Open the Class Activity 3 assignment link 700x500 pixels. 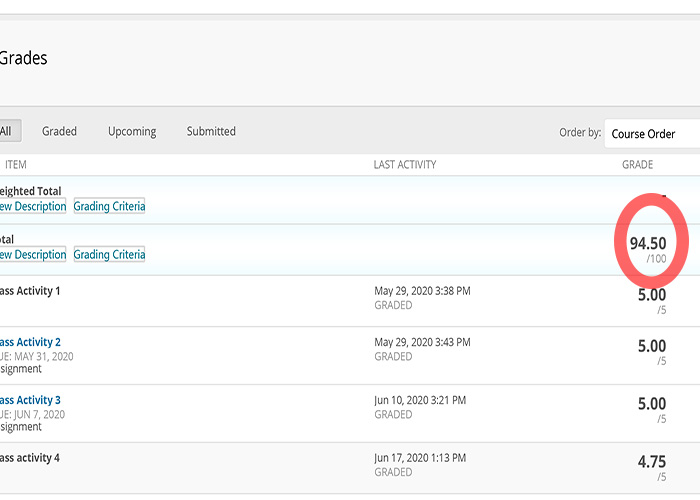coord(30,400)
